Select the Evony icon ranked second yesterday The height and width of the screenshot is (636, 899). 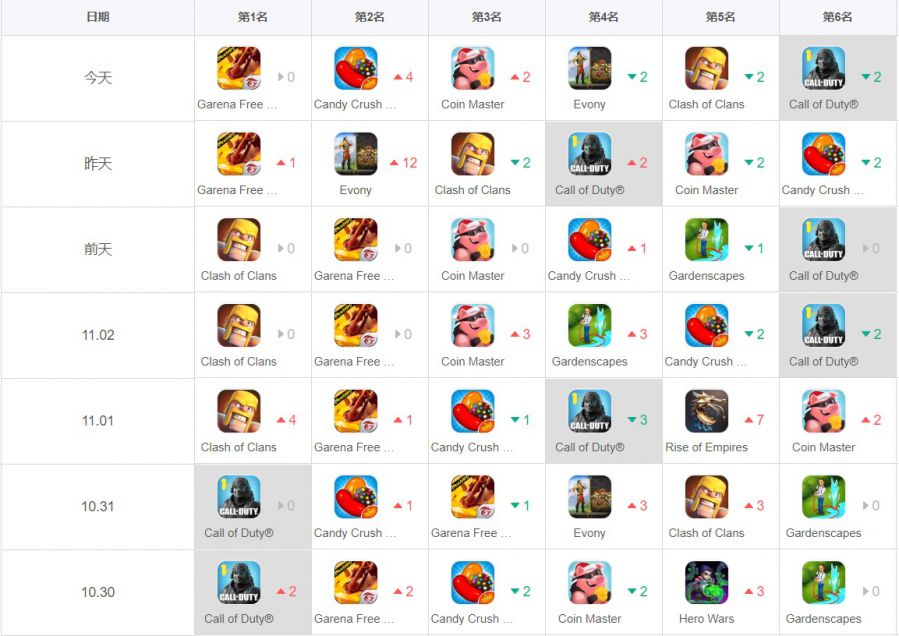pos(355,154)
